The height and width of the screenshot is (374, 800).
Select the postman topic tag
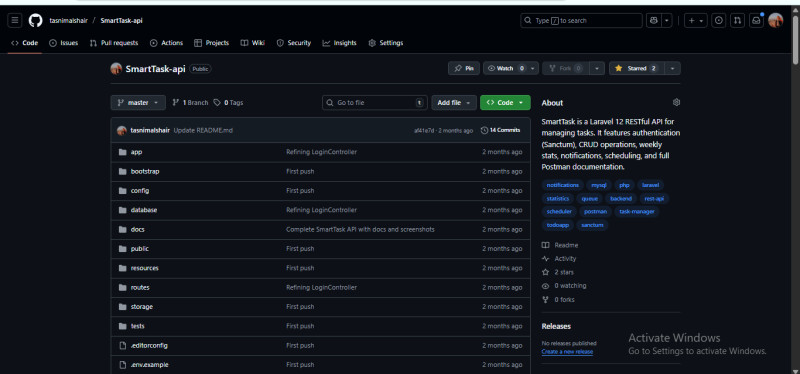click(x=595, y=212)
